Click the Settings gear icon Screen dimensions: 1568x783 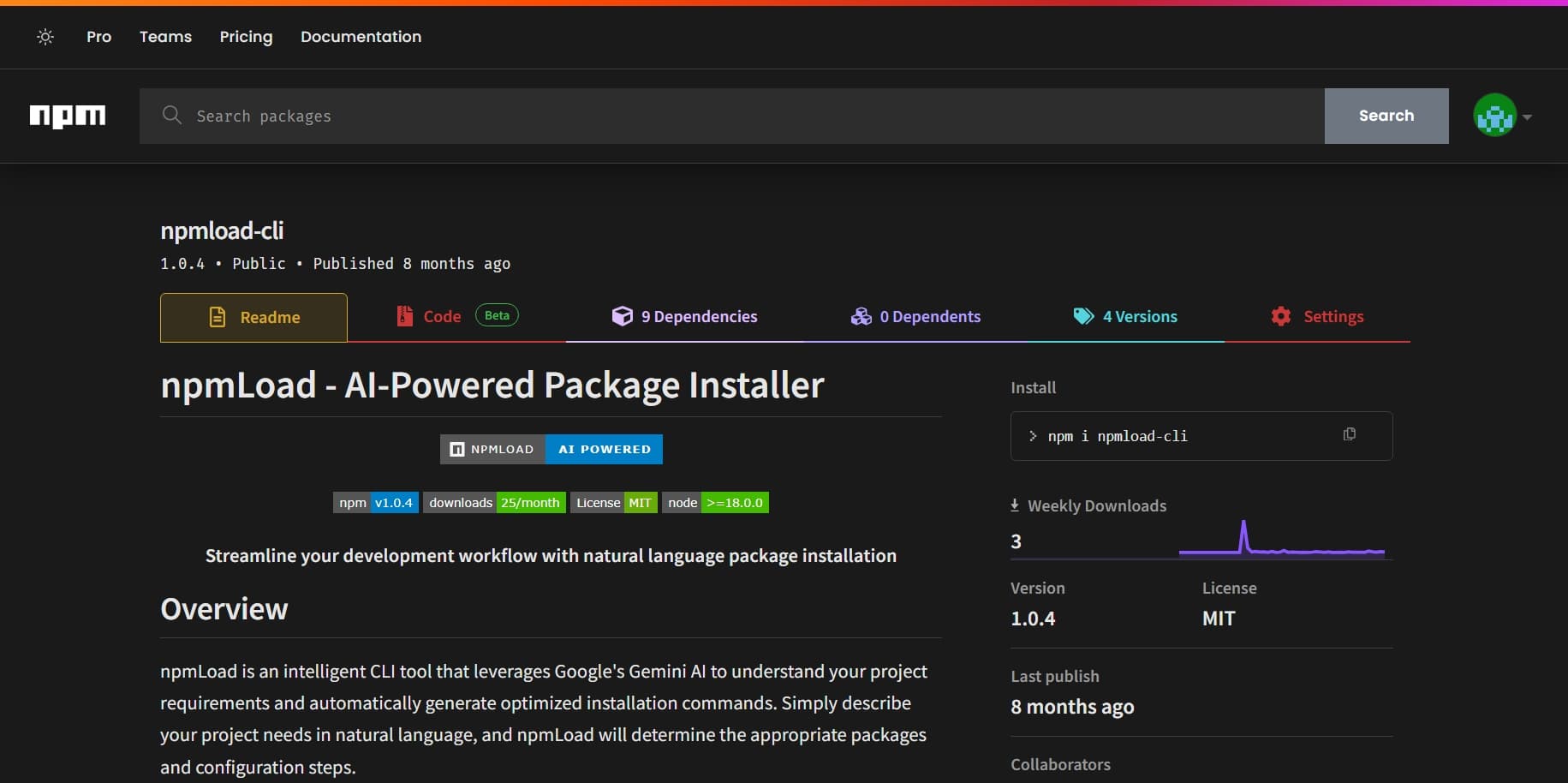1281,316
